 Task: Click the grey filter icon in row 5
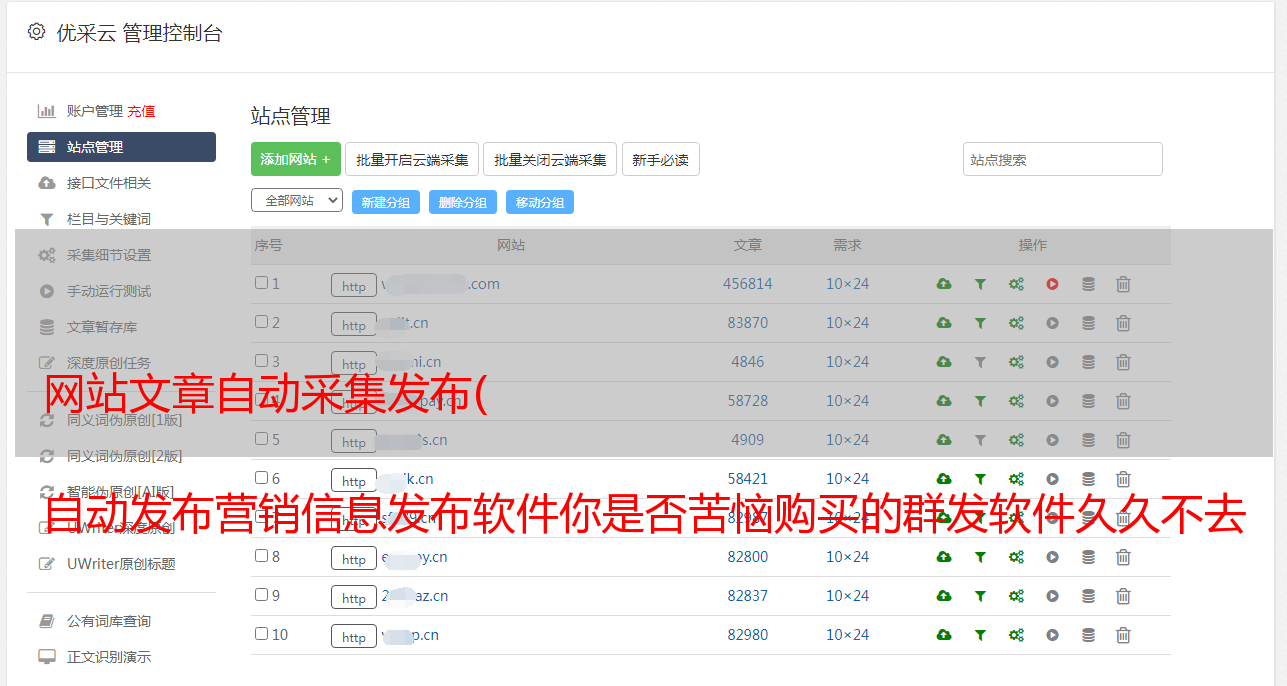[x=980, y=440]
